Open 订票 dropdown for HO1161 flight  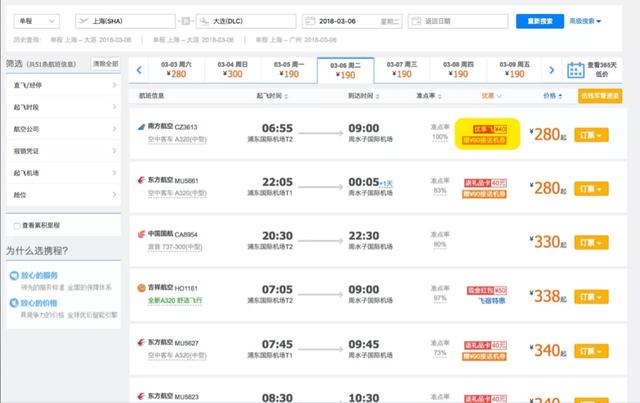(x=591, y=297)
